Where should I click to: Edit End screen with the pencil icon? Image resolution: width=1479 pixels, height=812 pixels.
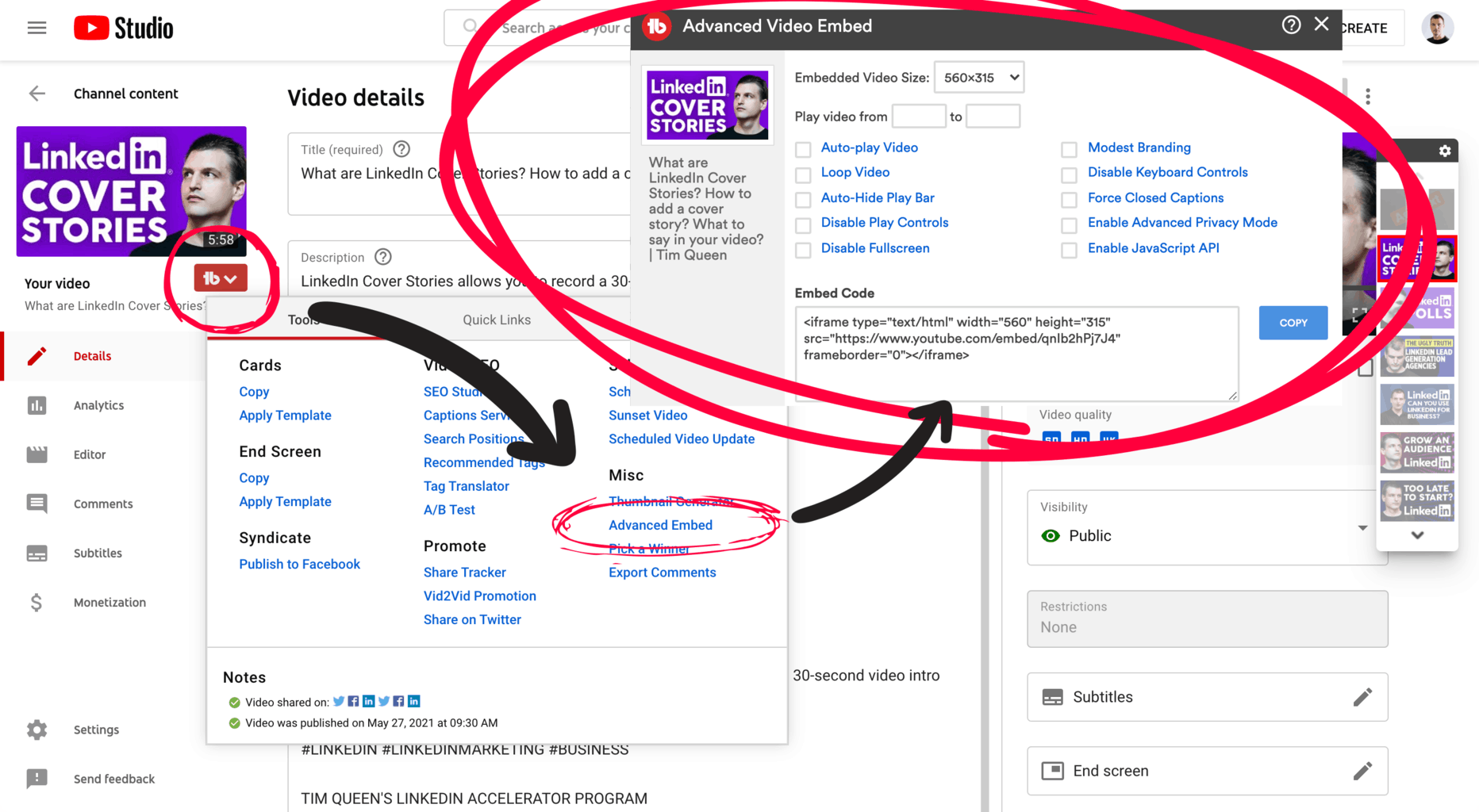point(1362,771)
